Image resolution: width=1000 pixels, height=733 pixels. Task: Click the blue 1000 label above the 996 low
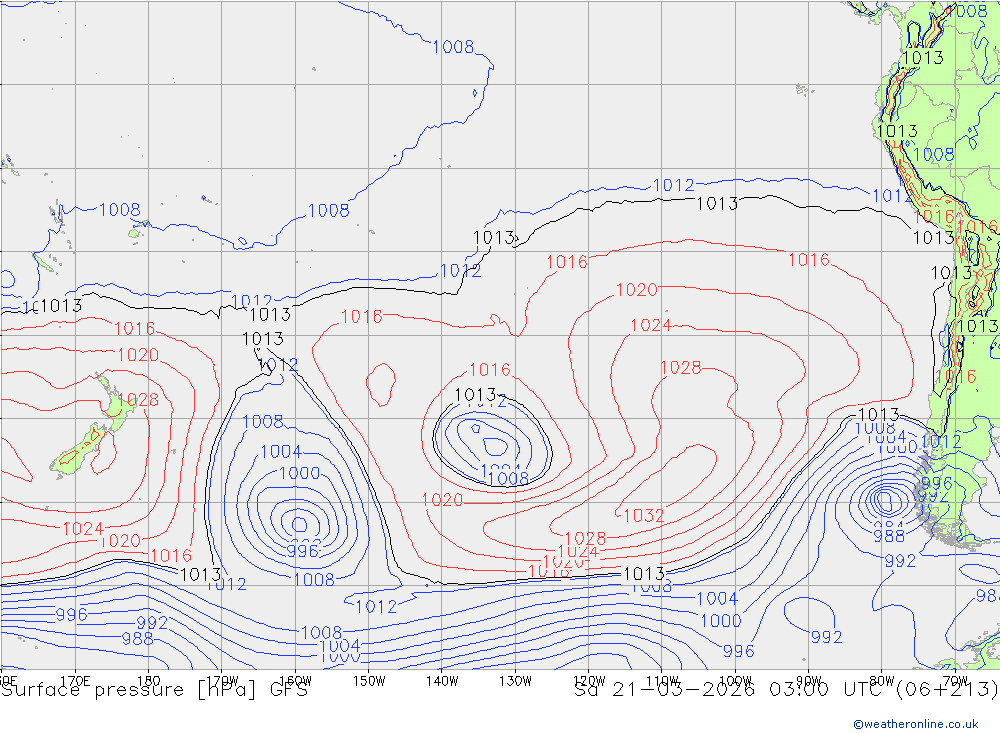[300, 473]
